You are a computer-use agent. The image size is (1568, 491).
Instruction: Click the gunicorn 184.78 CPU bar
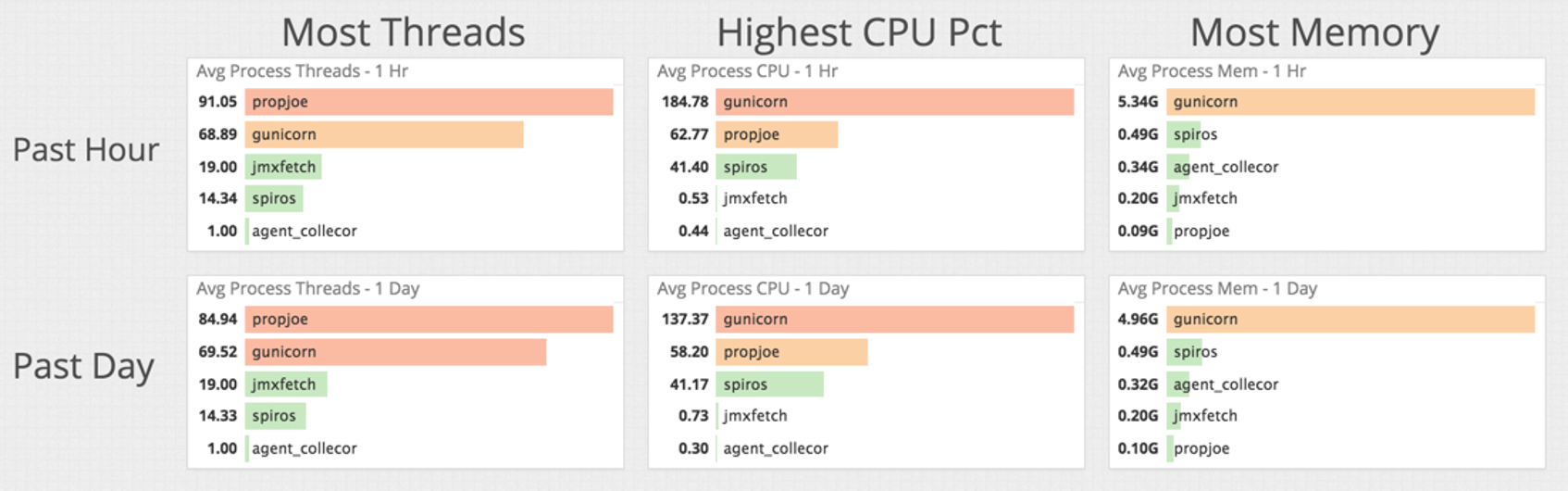coord(894,102)
